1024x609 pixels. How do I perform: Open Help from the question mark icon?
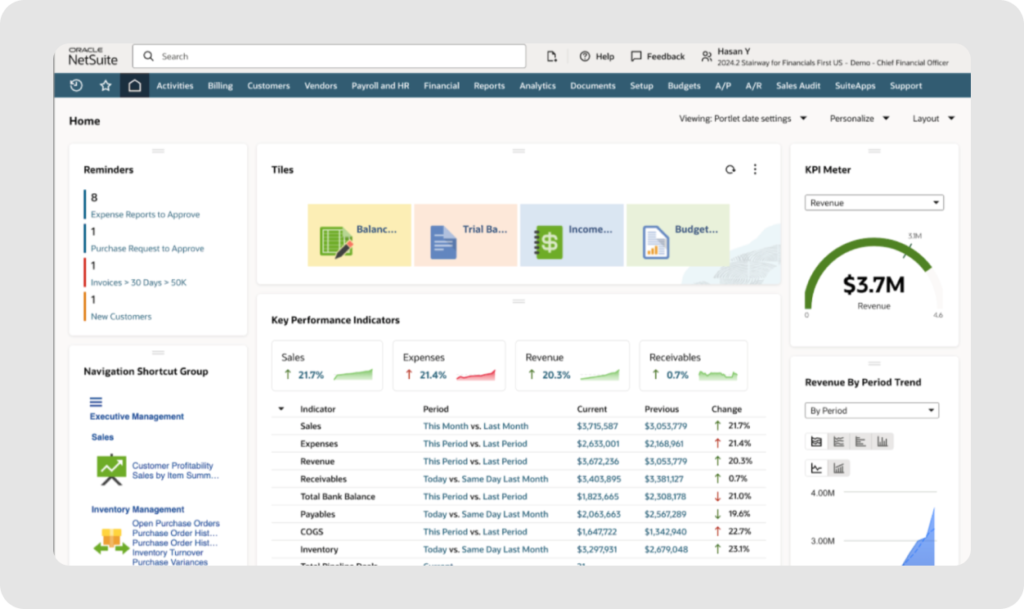coord(584,56)
